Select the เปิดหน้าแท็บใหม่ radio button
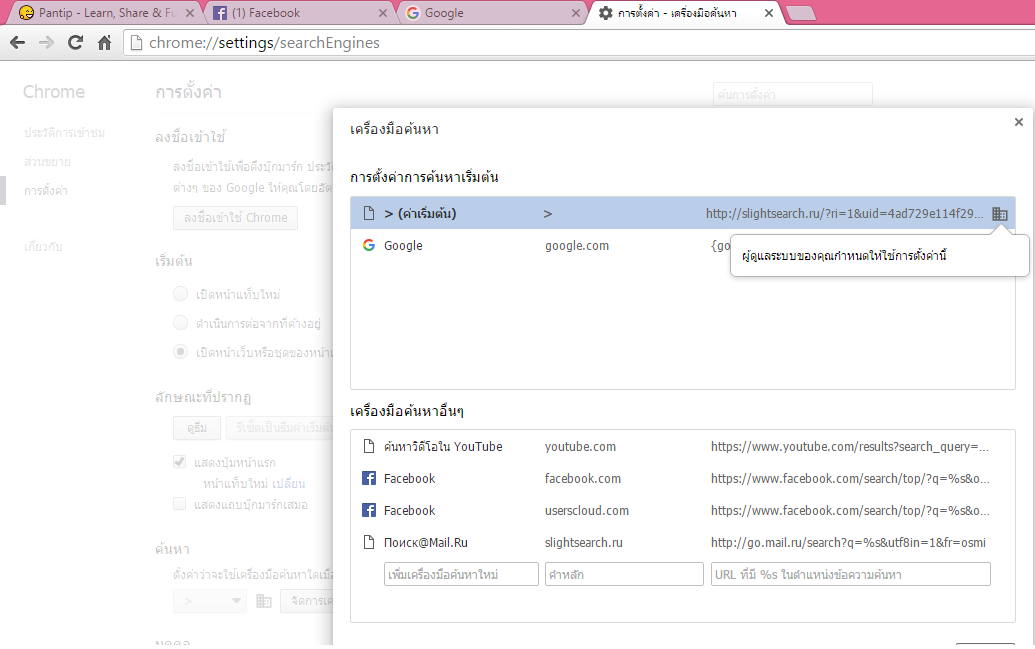This screenshot has height=649, width=1035. click(x=180, y=294)
